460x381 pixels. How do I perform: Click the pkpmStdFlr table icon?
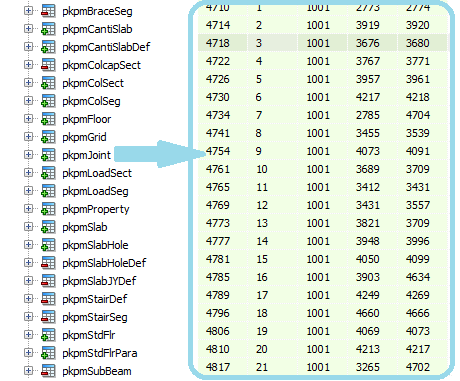[48, 335]
